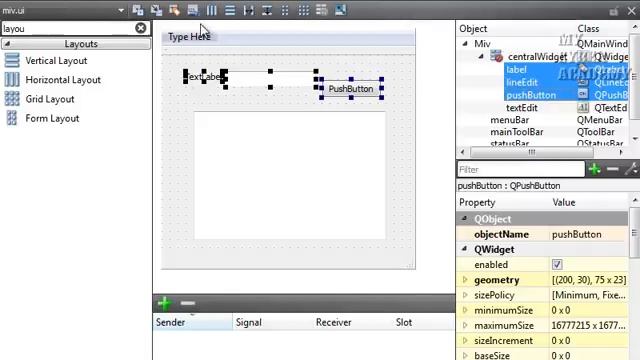Click the property Filter input field

521,169
